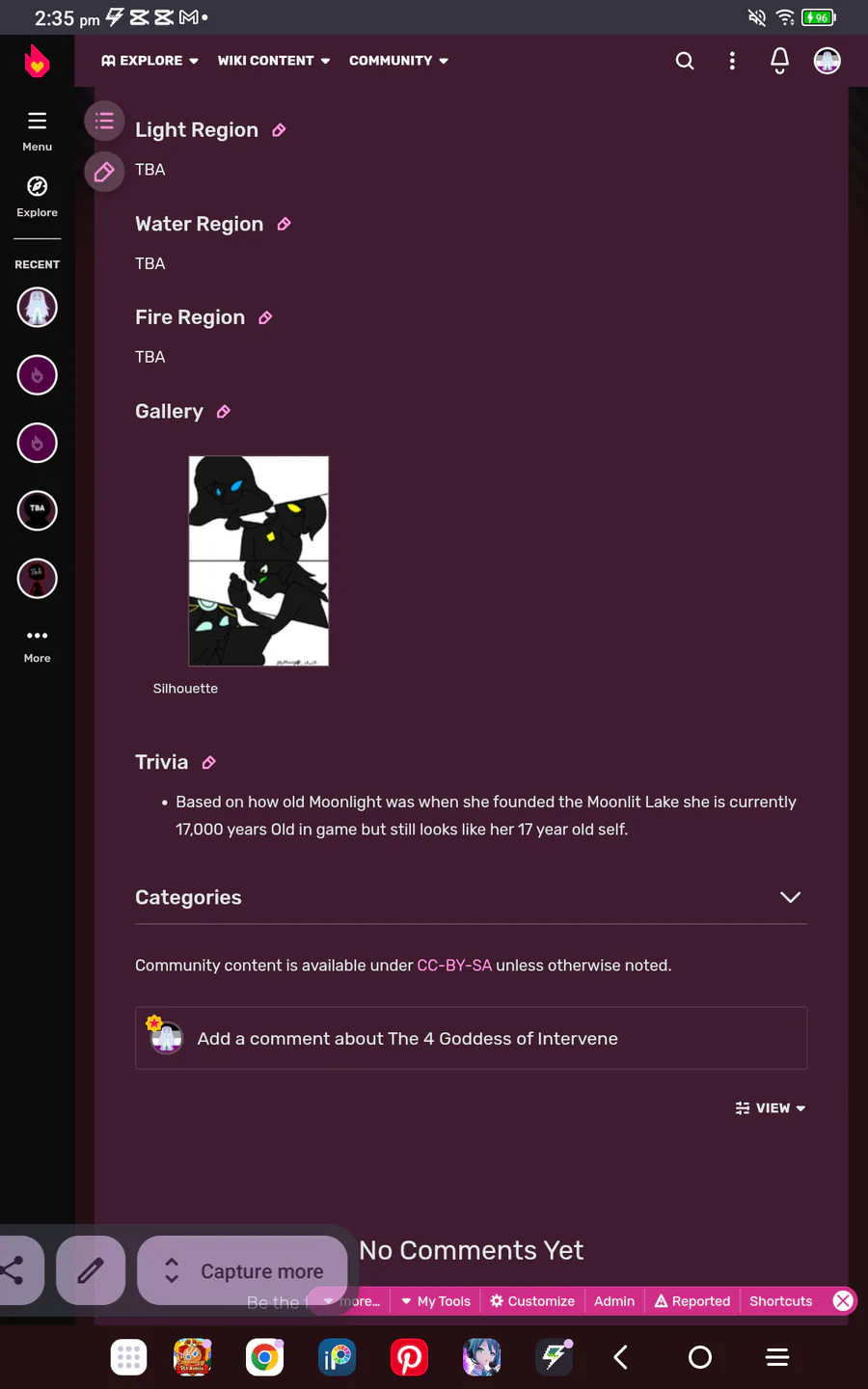
Task: Edit the Fire Region section
Action: point(265,317)
